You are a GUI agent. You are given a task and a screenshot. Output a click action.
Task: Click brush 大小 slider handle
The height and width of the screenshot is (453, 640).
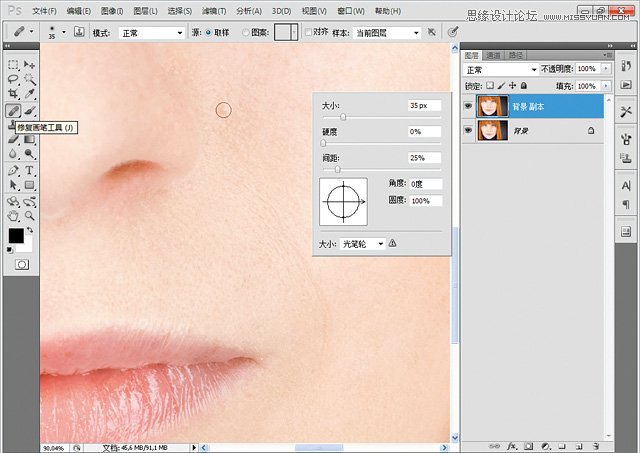(x=343, y=117)
